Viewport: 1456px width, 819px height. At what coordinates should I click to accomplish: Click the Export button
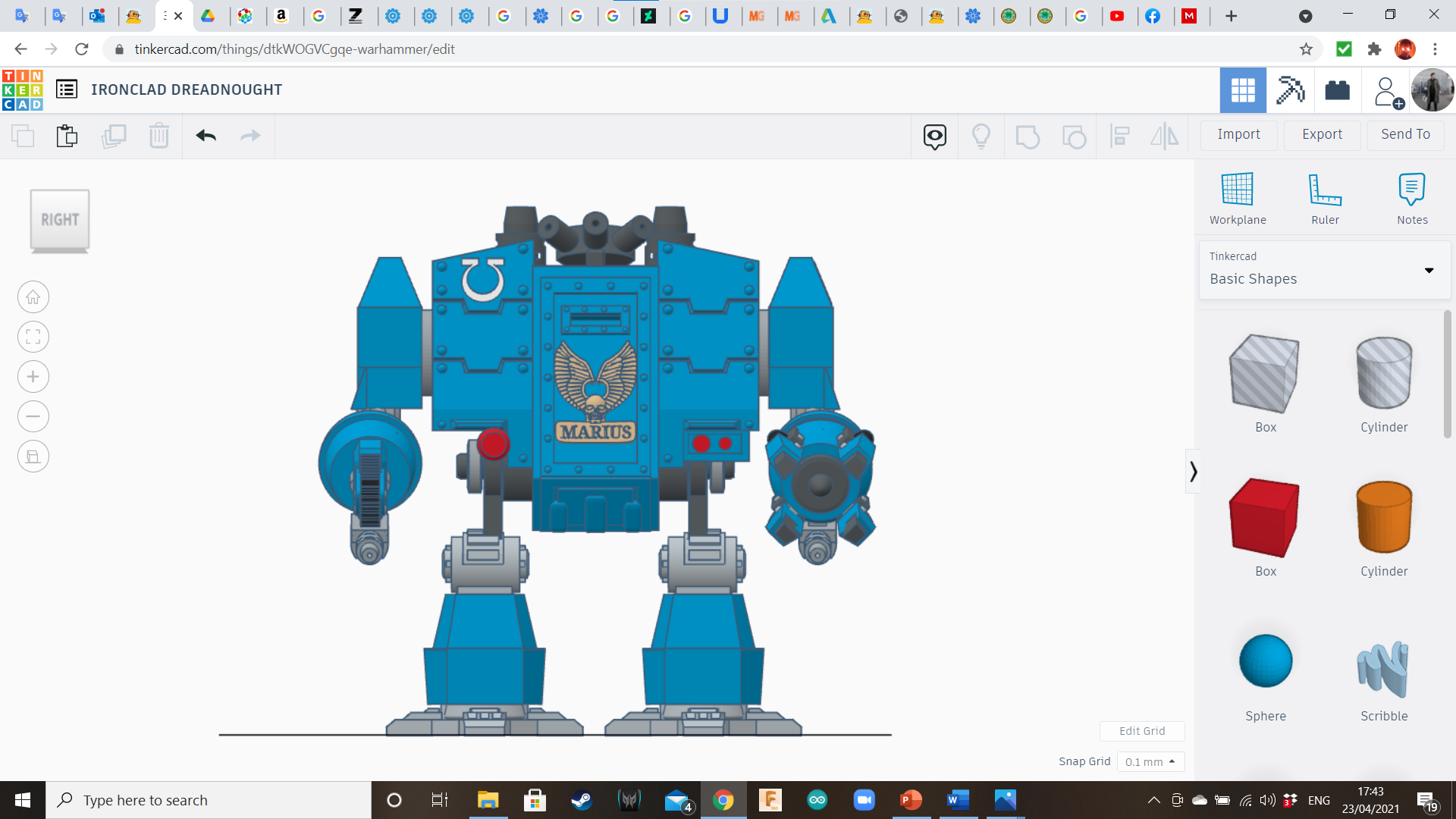(1321, 134)
